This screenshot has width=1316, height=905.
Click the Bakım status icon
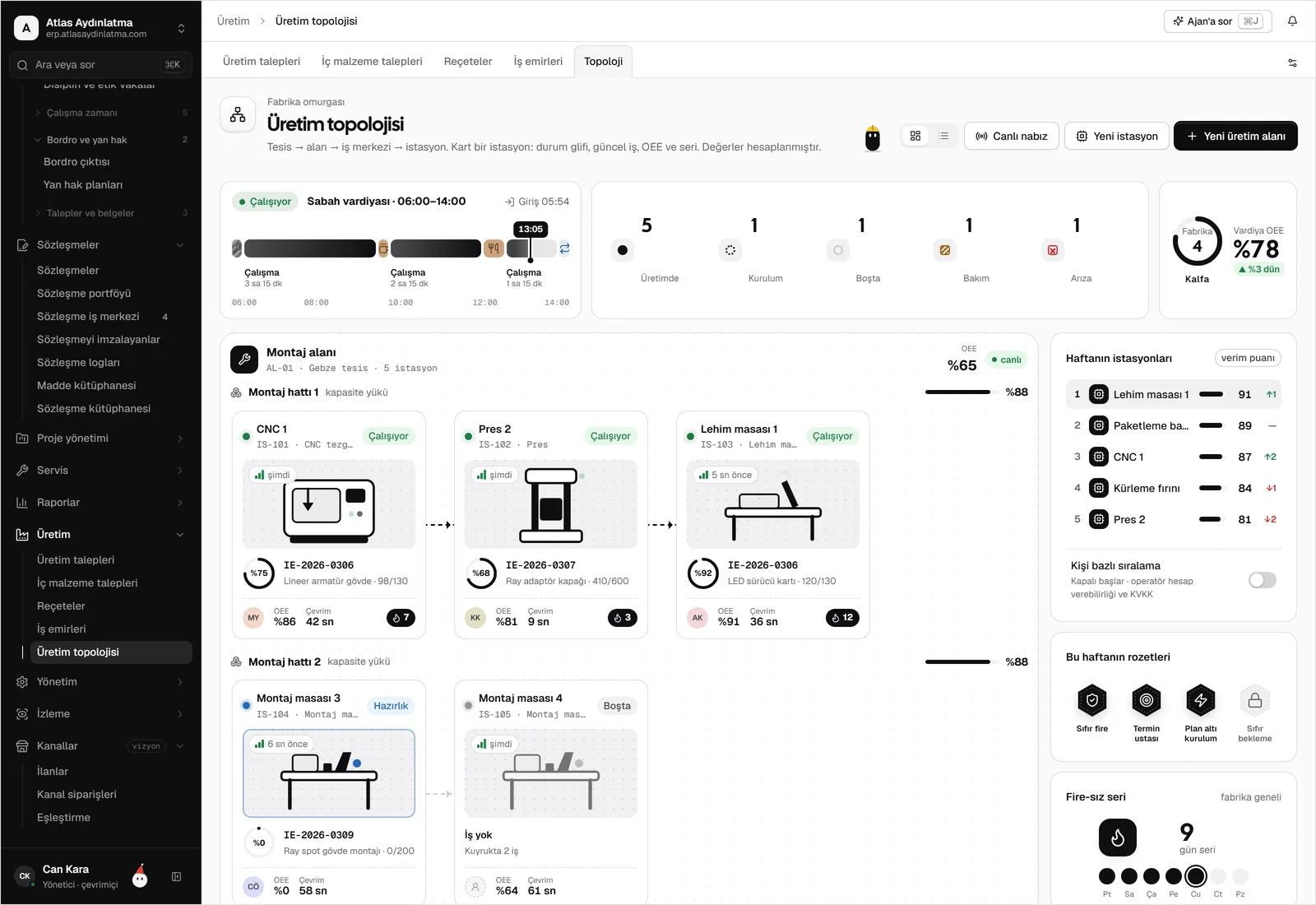[945, 250]
